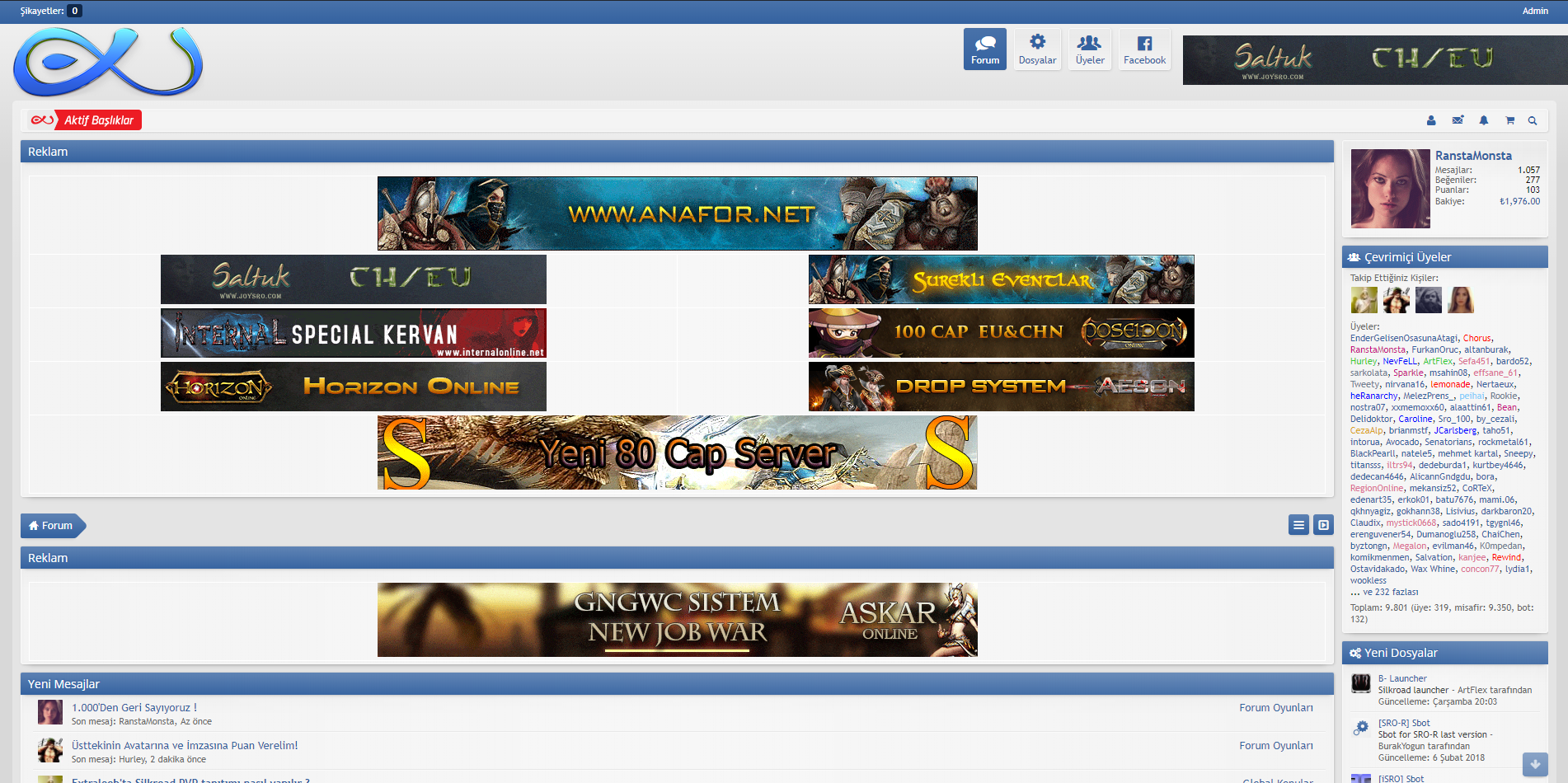The image size is (1568, 783).
Task: Click the Çevrimiçi Üyeler panel header
Action: [x=1445, y=257]
